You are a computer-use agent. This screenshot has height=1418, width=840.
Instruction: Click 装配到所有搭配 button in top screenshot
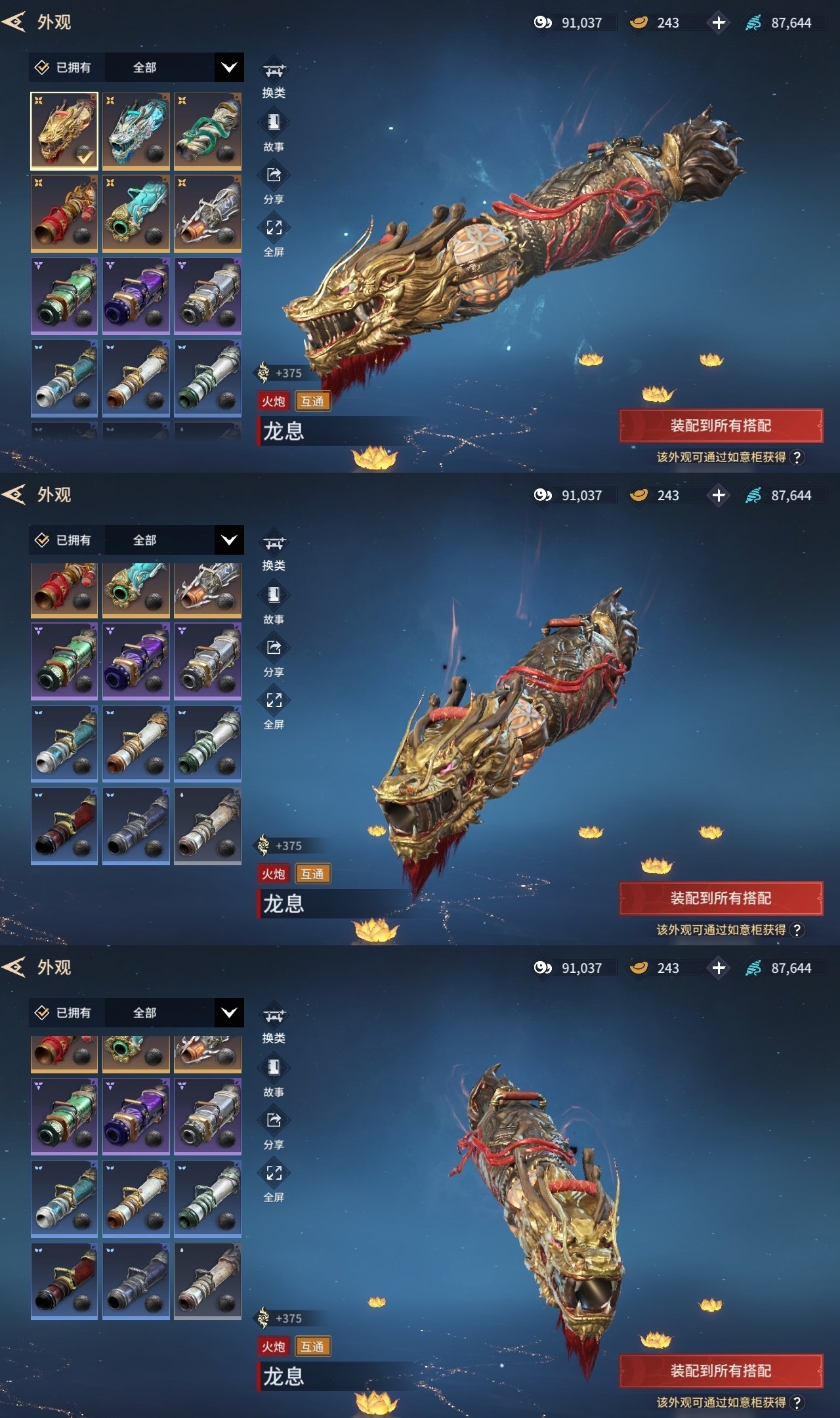point(721,425)
